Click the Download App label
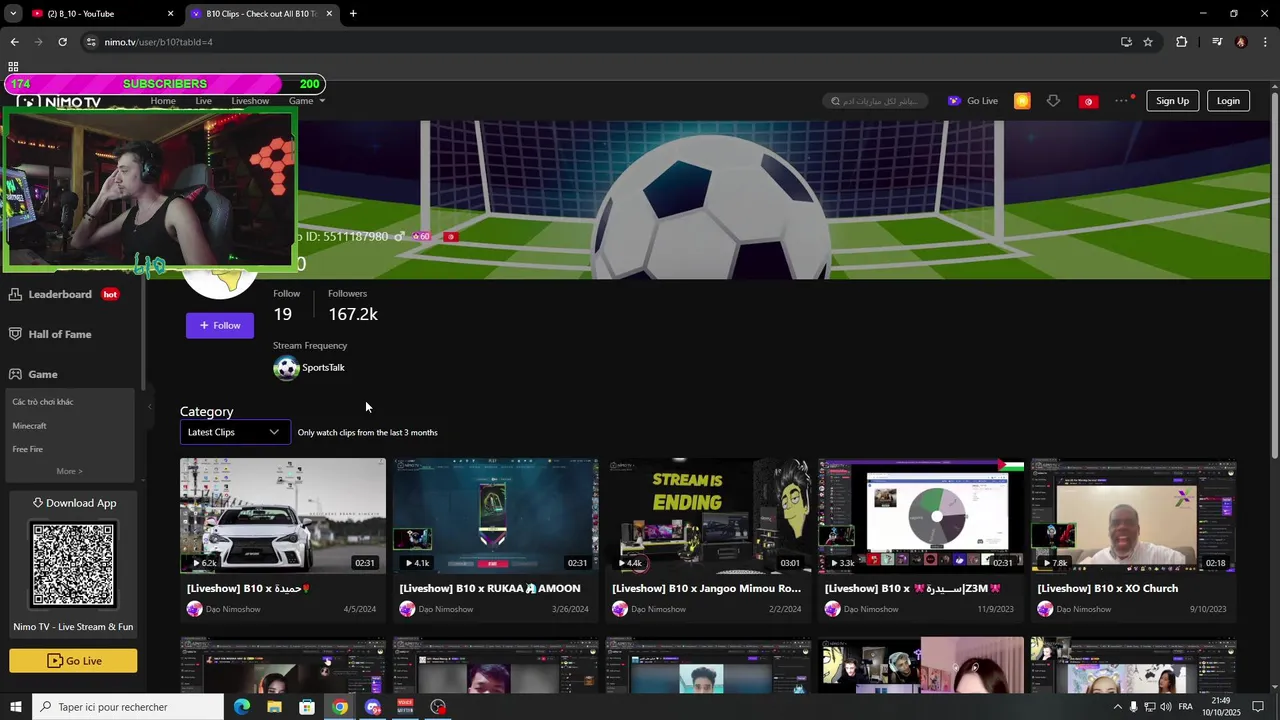 (x=73, y=503)
